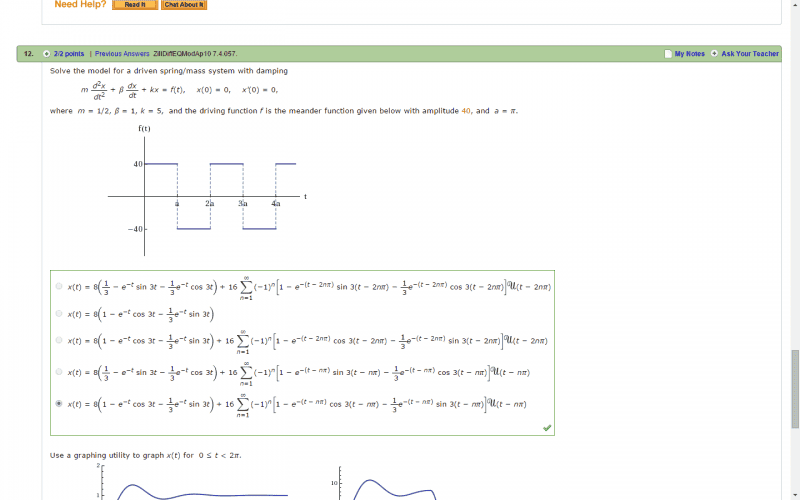Open the 2/2 points link
Screen dimensions: 800x500
(69, 54)
